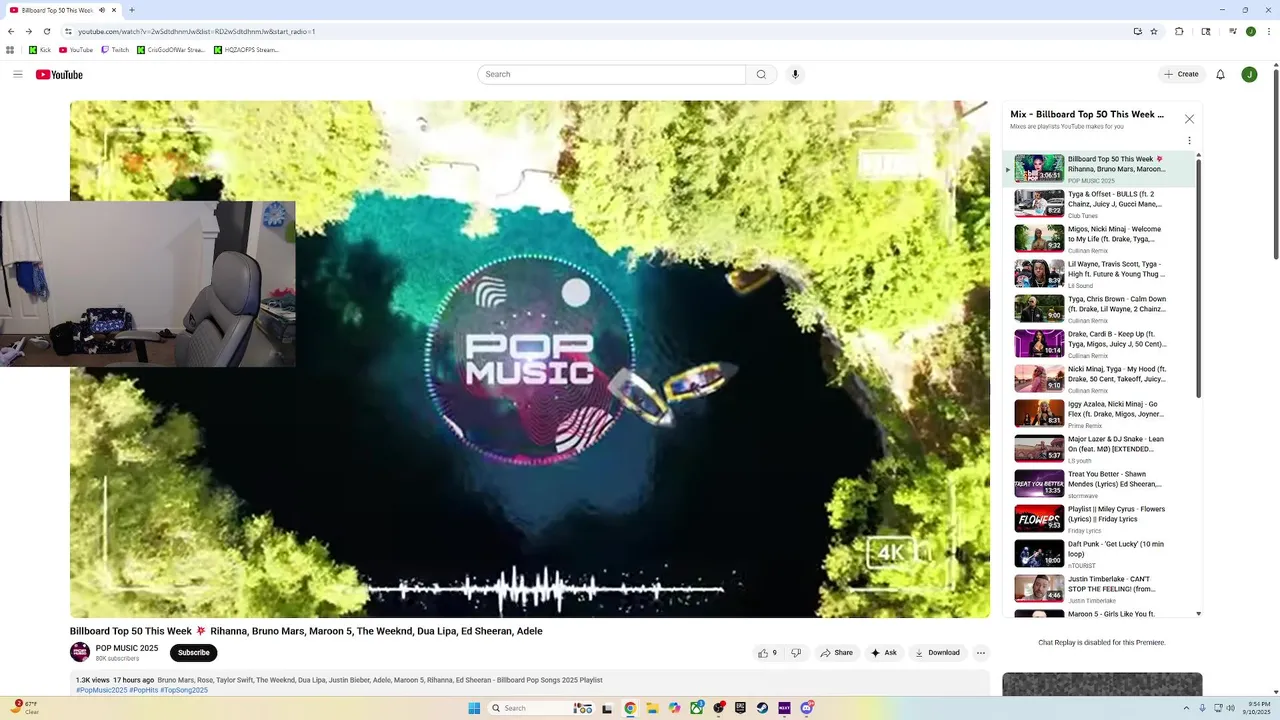Like the video with thumbs up
This screenshot has width=1280, height=720.
pos(768,653)
